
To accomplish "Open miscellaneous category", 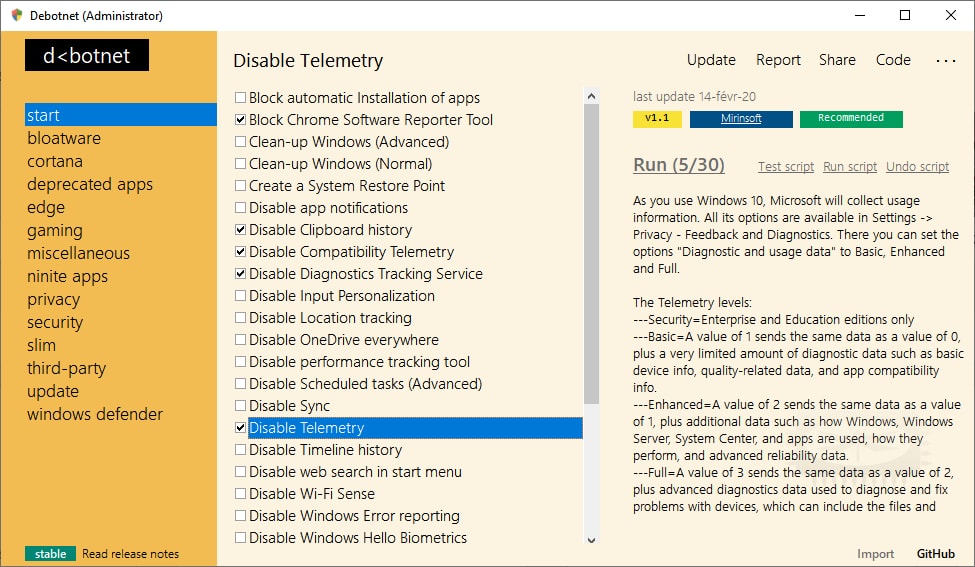I will tap(78, 253).
